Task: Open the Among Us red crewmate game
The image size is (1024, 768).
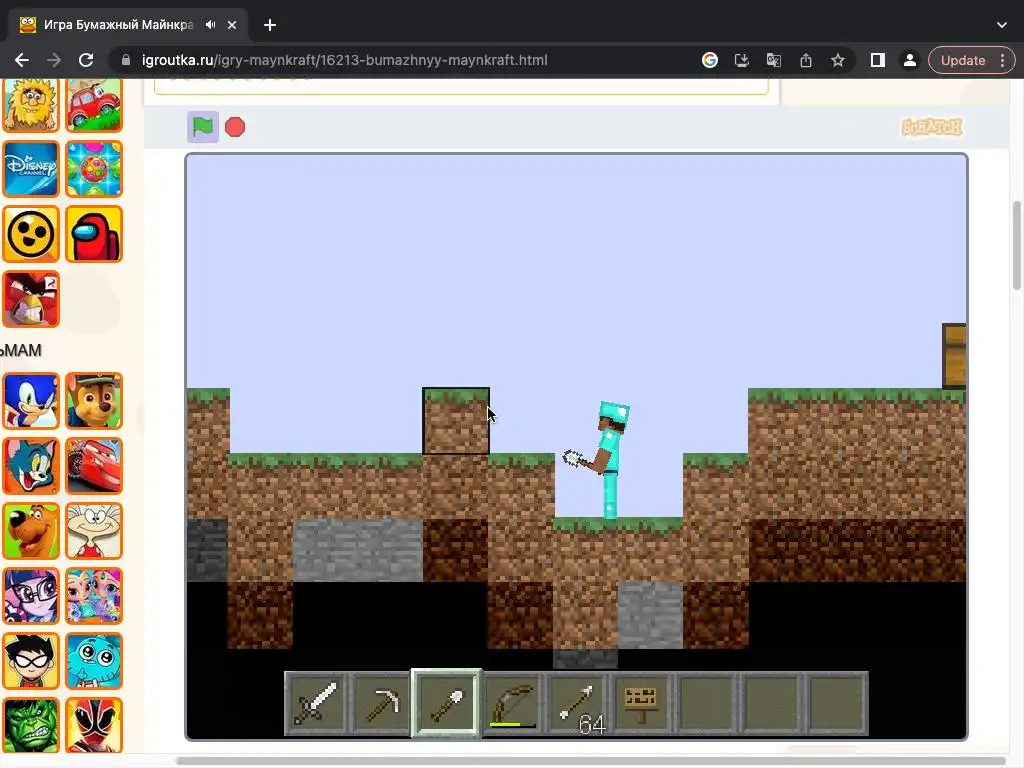Action: pyautogui.click(x=94, y=234)
